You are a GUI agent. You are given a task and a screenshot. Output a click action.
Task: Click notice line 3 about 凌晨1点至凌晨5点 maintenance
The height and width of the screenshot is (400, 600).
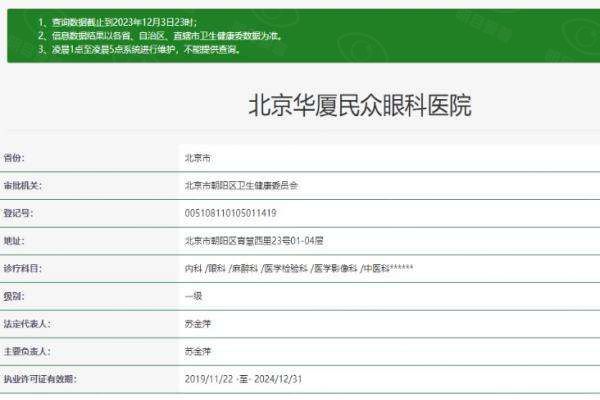(x=139, y=49)
